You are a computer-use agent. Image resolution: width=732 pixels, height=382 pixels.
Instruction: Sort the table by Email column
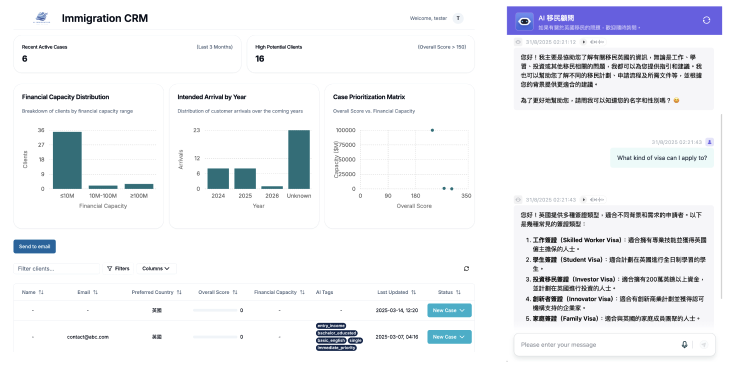(x=87, y=292)
